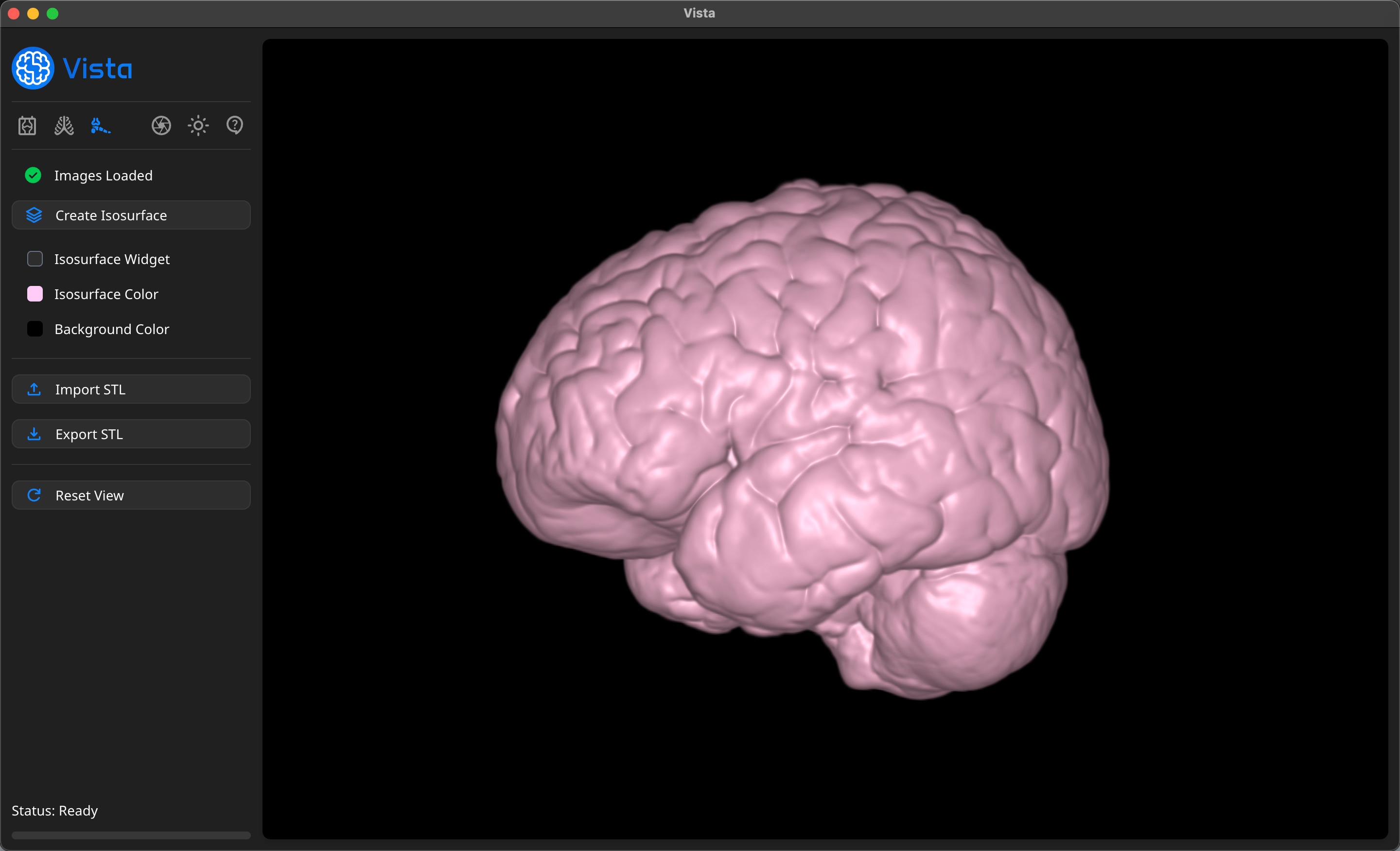
Task: Open the pink Isosurface Color swatch
Action: 35,294
